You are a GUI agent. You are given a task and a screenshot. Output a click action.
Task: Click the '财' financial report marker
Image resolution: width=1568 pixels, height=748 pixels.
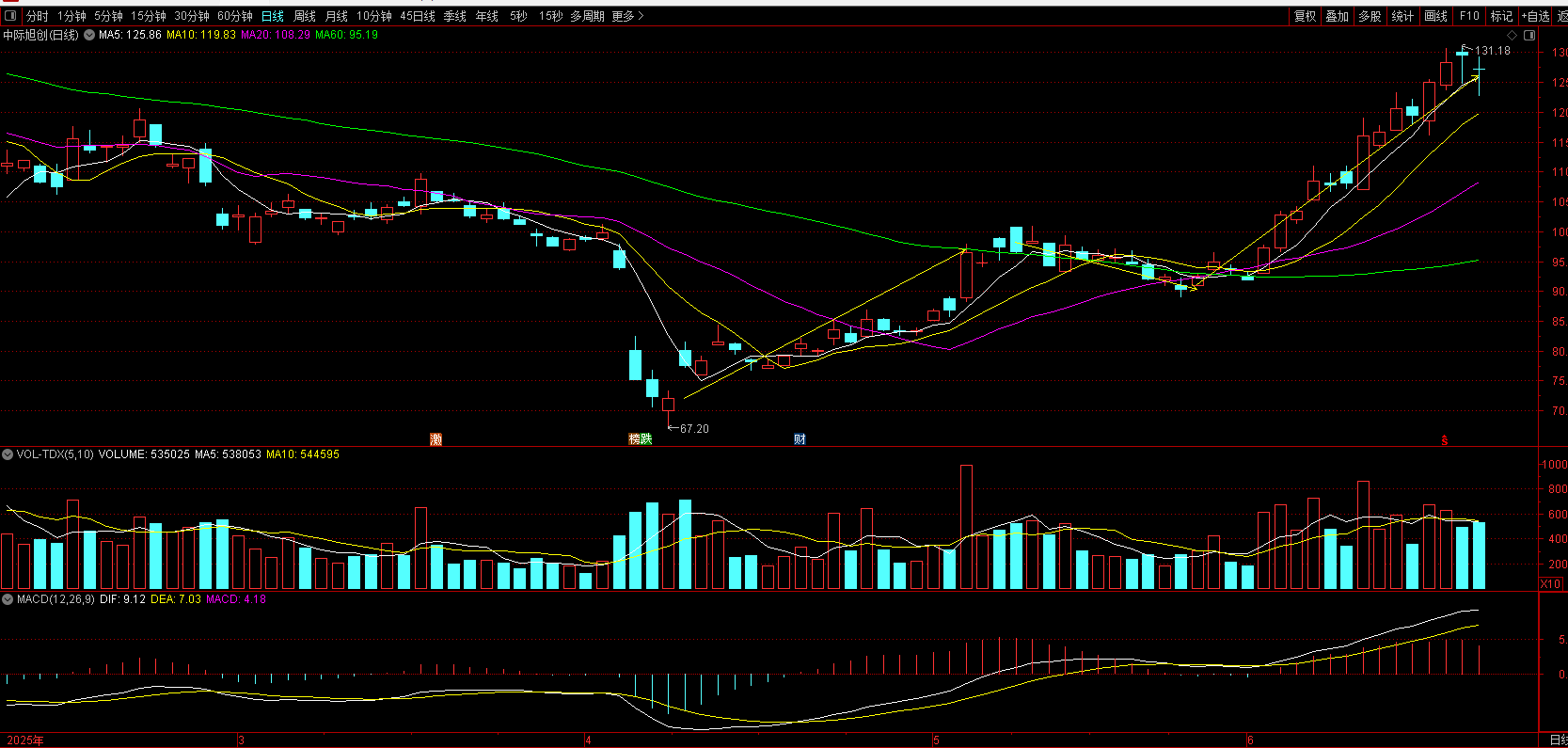(x=800, y=439)
